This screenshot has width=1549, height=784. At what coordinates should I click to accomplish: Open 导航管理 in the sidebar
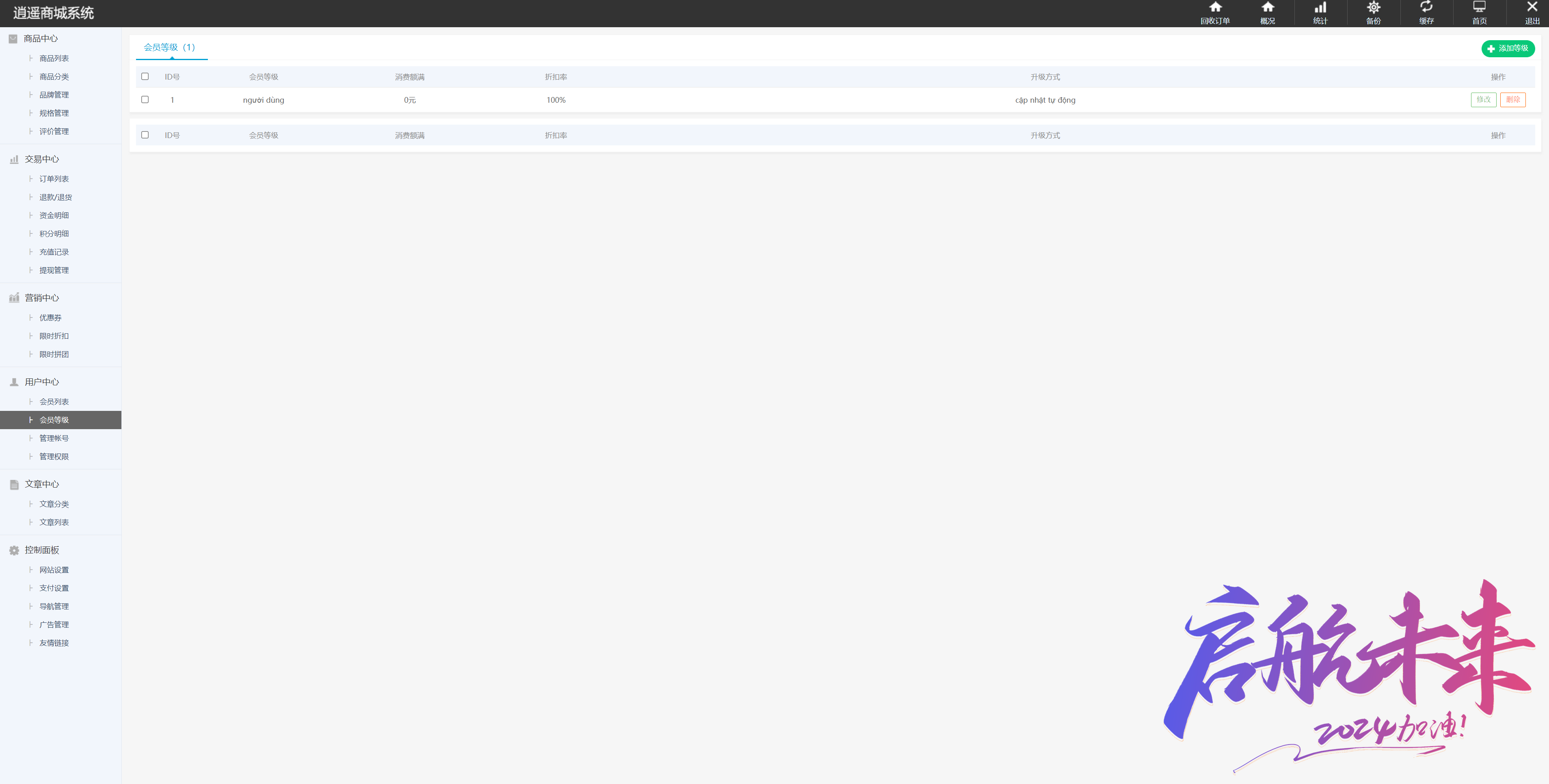tap(54, 606)
